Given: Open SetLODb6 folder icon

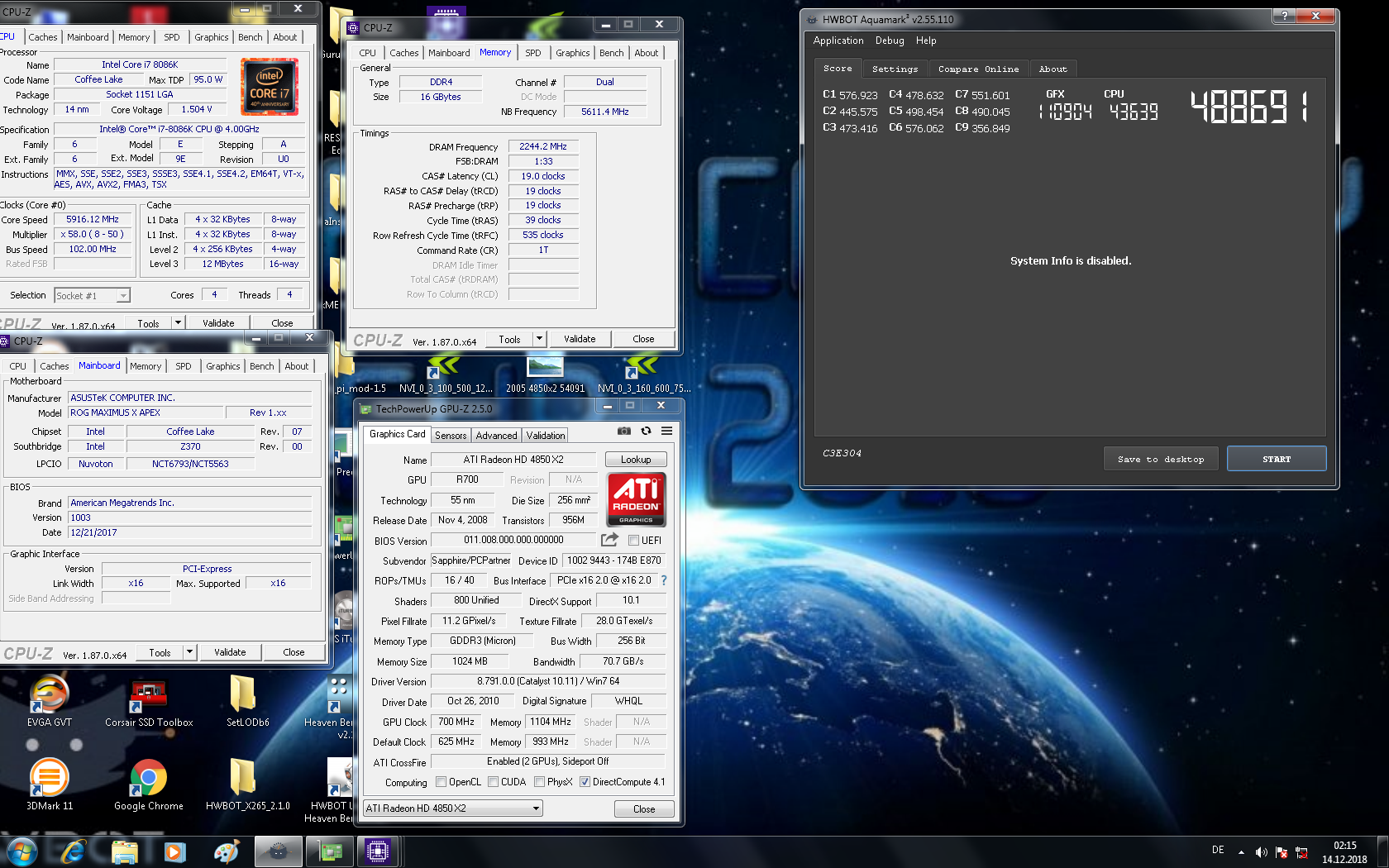Looking at the screenshot, I should pyautogui.click(x=248, y=700).
